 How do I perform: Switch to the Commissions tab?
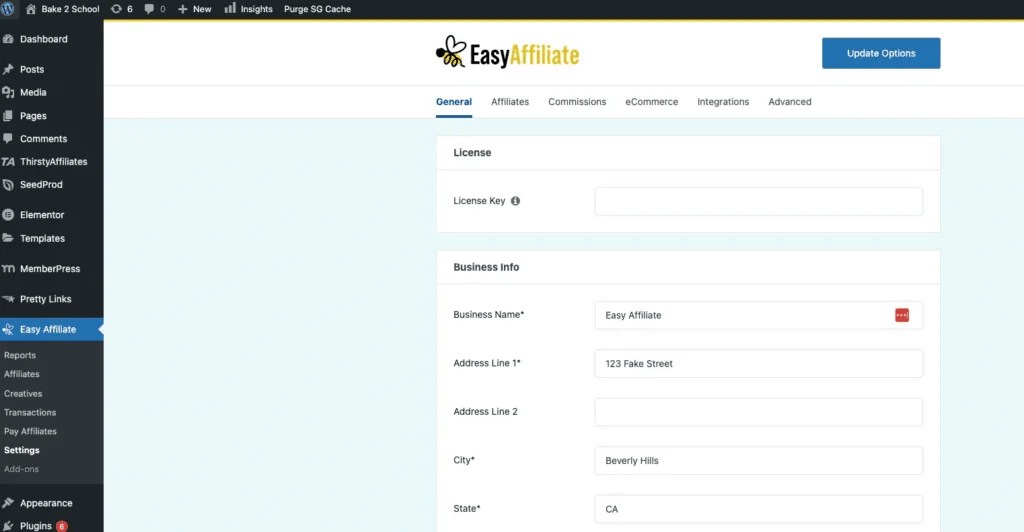(577, 102)
